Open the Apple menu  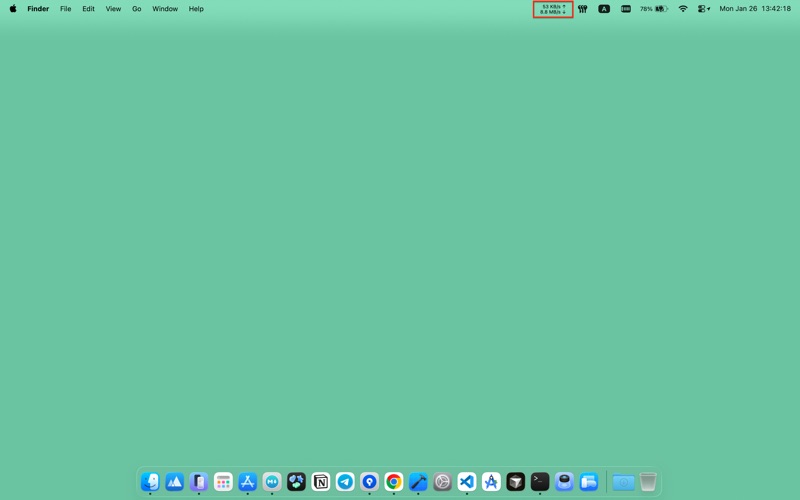click(x=13, y=9)
